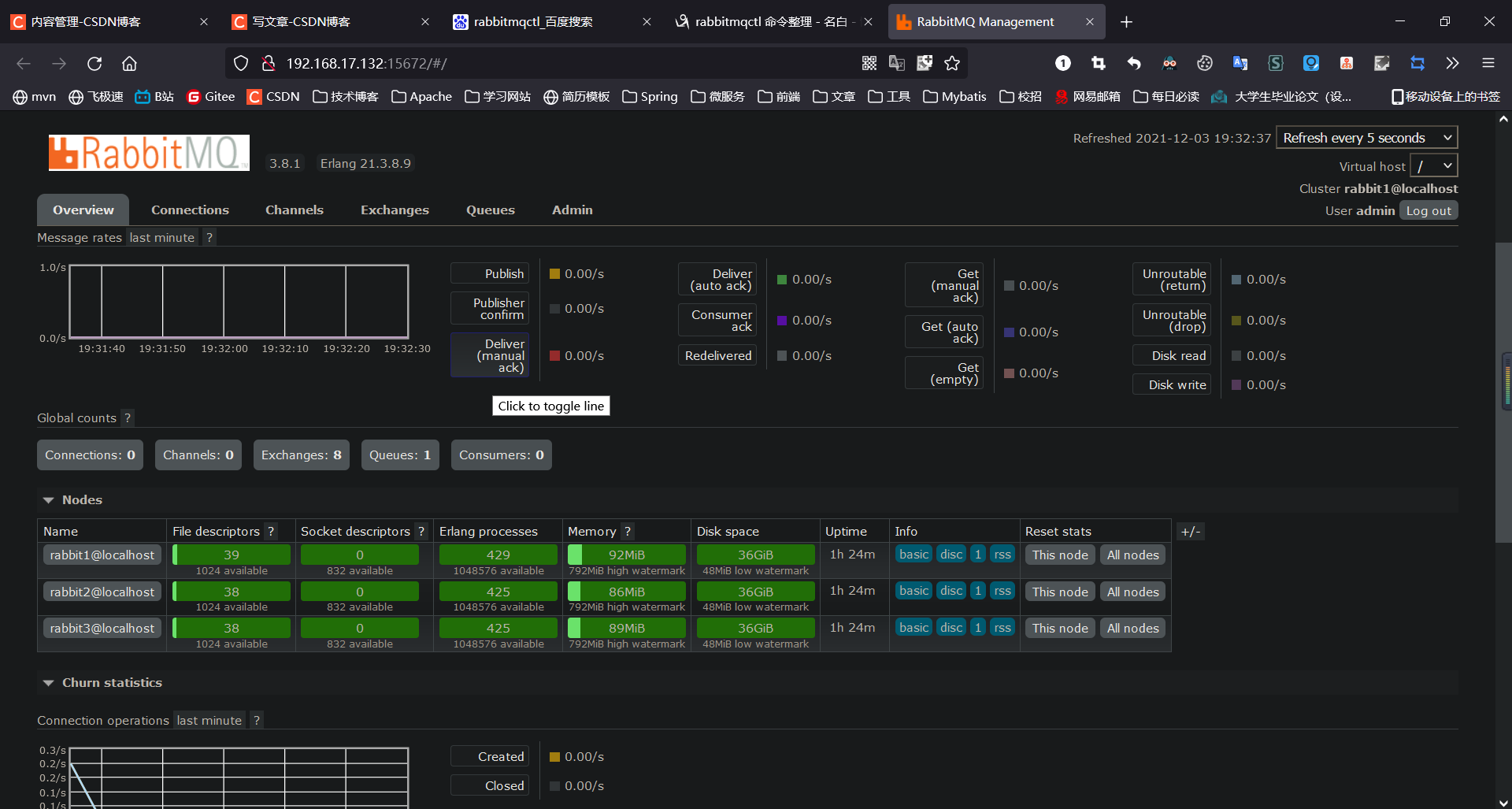The height and width of the screenshot is (809, 1512).
Task: Toggle the Disk read line
Action: 1172,355
